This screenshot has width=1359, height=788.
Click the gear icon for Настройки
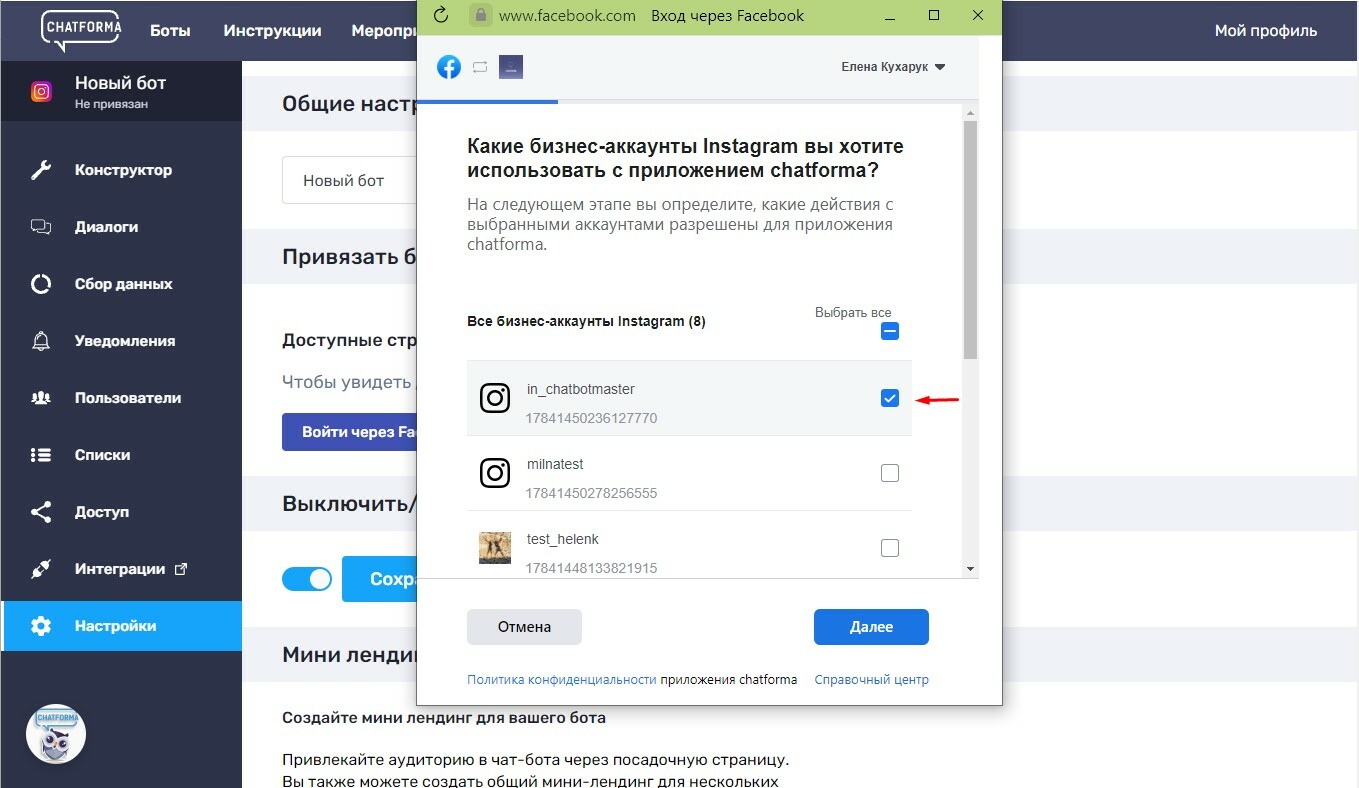41,626
